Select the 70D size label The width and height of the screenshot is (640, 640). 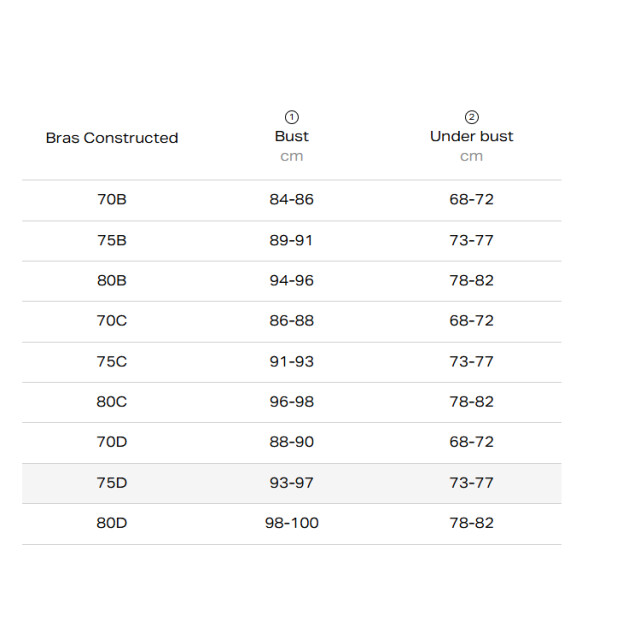[x=112, y=442]
